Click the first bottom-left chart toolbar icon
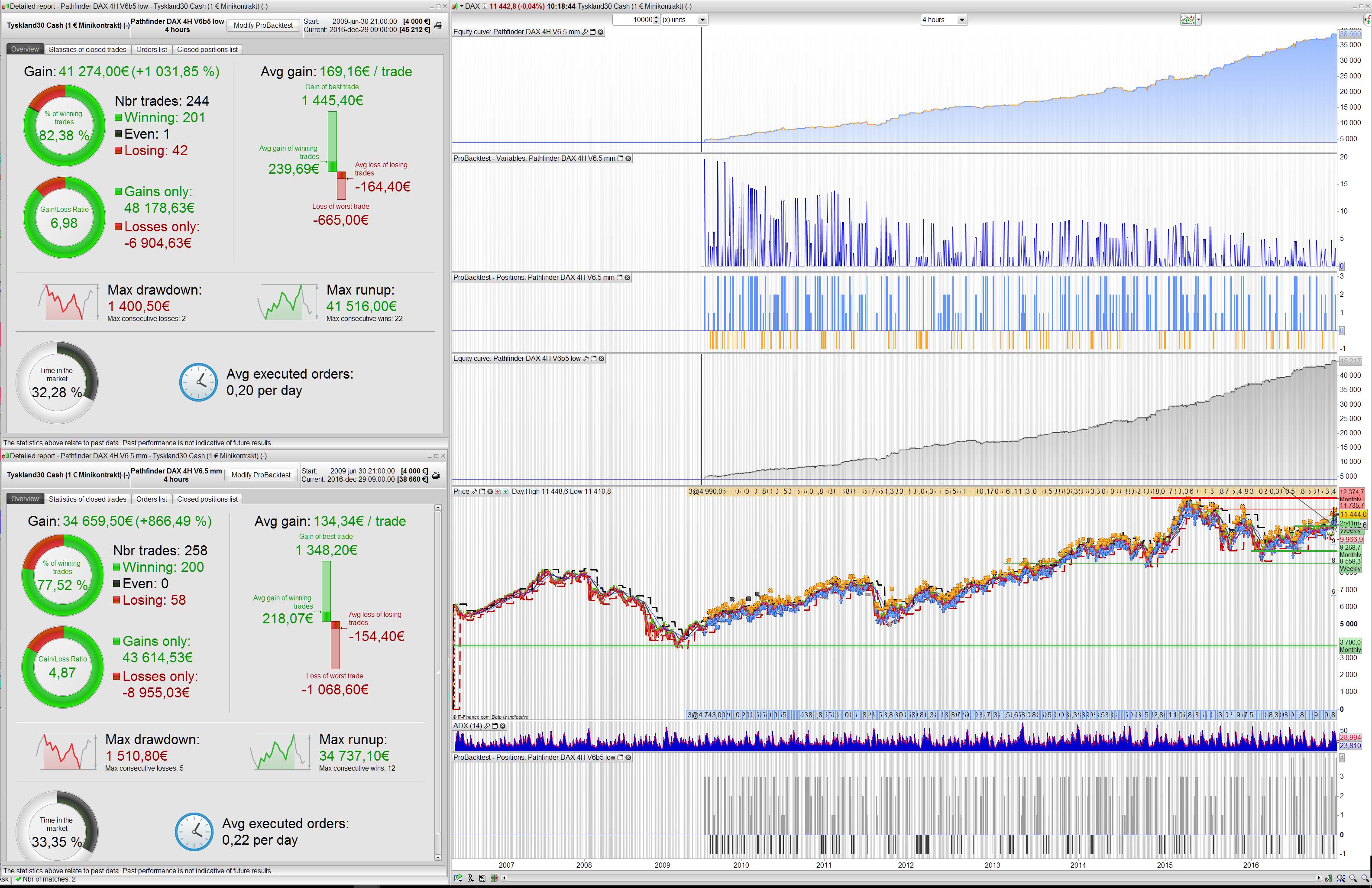1372x888 pixels. click(x=458, y=878)
